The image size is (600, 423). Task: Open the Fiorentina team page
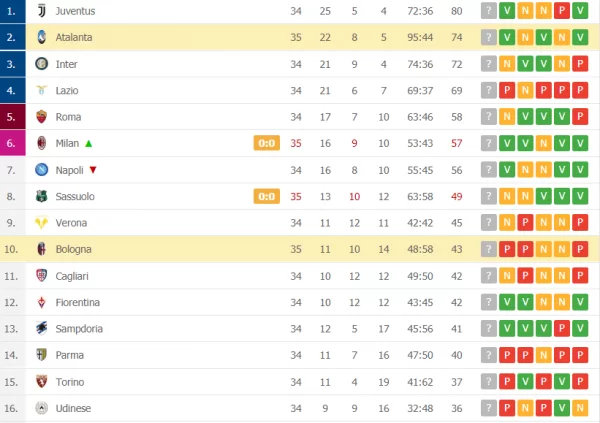pyautogui.click(x=77, y=302)
